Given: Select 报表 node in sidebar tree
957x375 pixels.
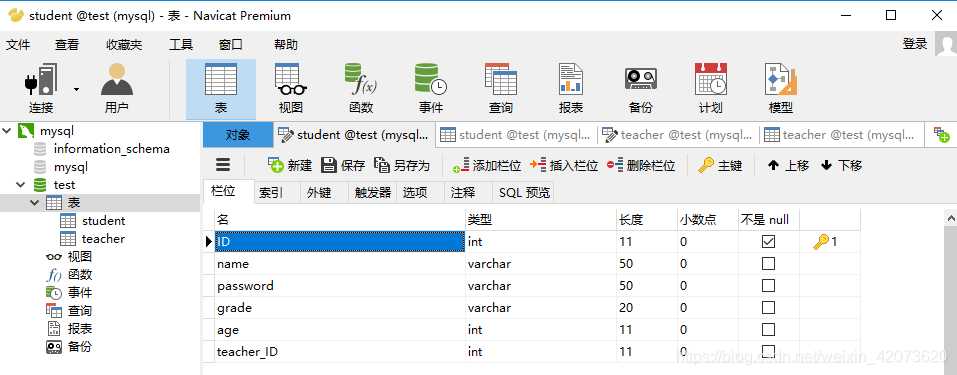Looking at the screenshot, I should [80, 329].
